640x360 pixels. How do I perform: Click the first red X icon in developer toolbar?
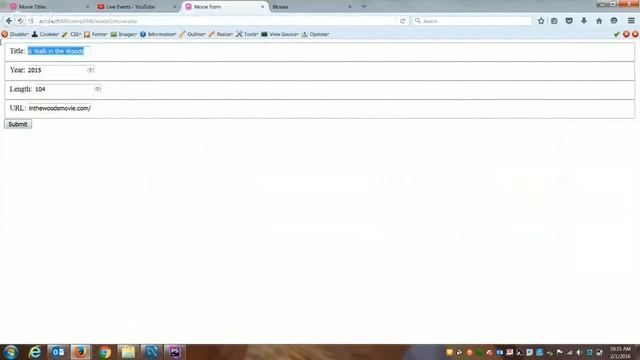(626, 34)
